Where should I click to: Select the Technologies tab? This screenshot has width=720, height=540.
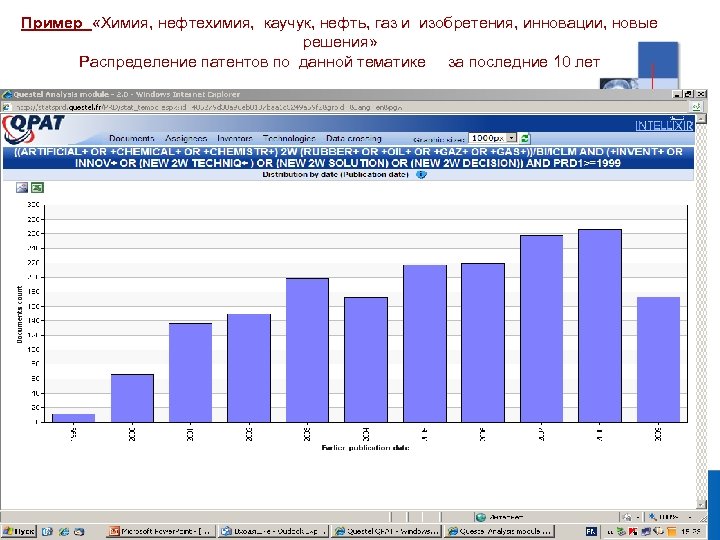(289, 138)
